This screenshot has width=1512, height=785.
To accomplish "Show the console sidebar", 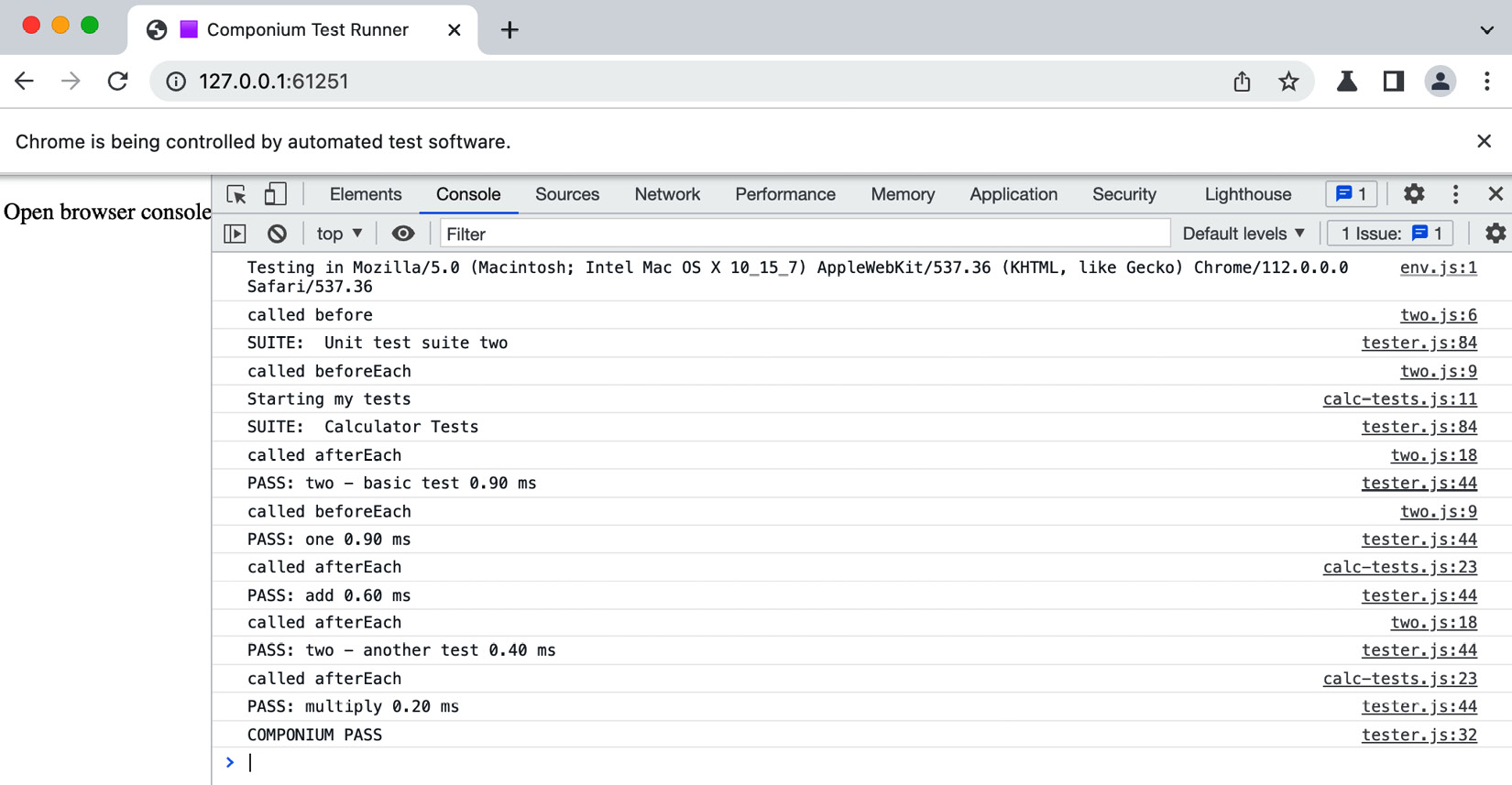I will coord(236,234).
